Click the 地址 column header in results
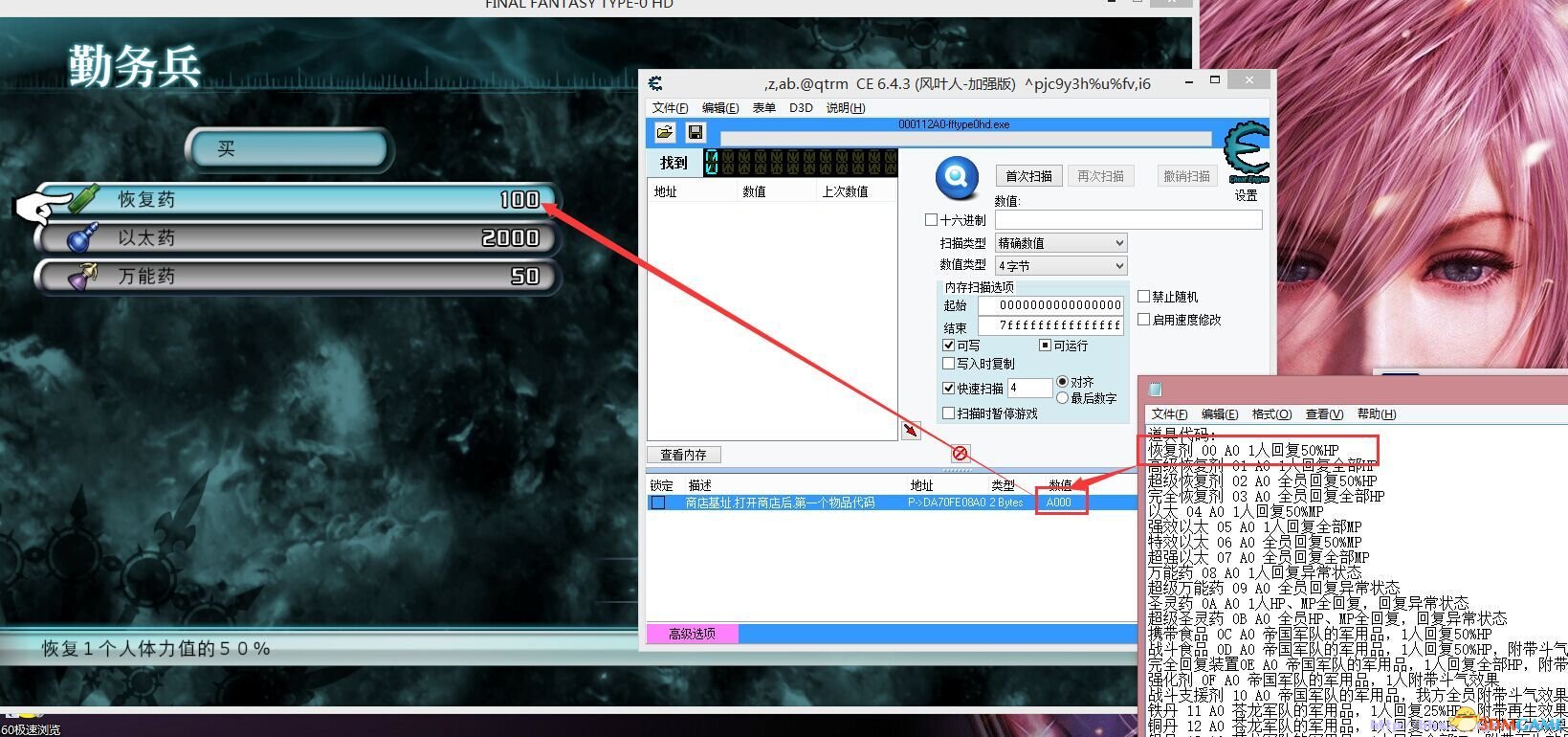Screen dimensions: 1568x737 pyautogui.click(x=665, y=191)
